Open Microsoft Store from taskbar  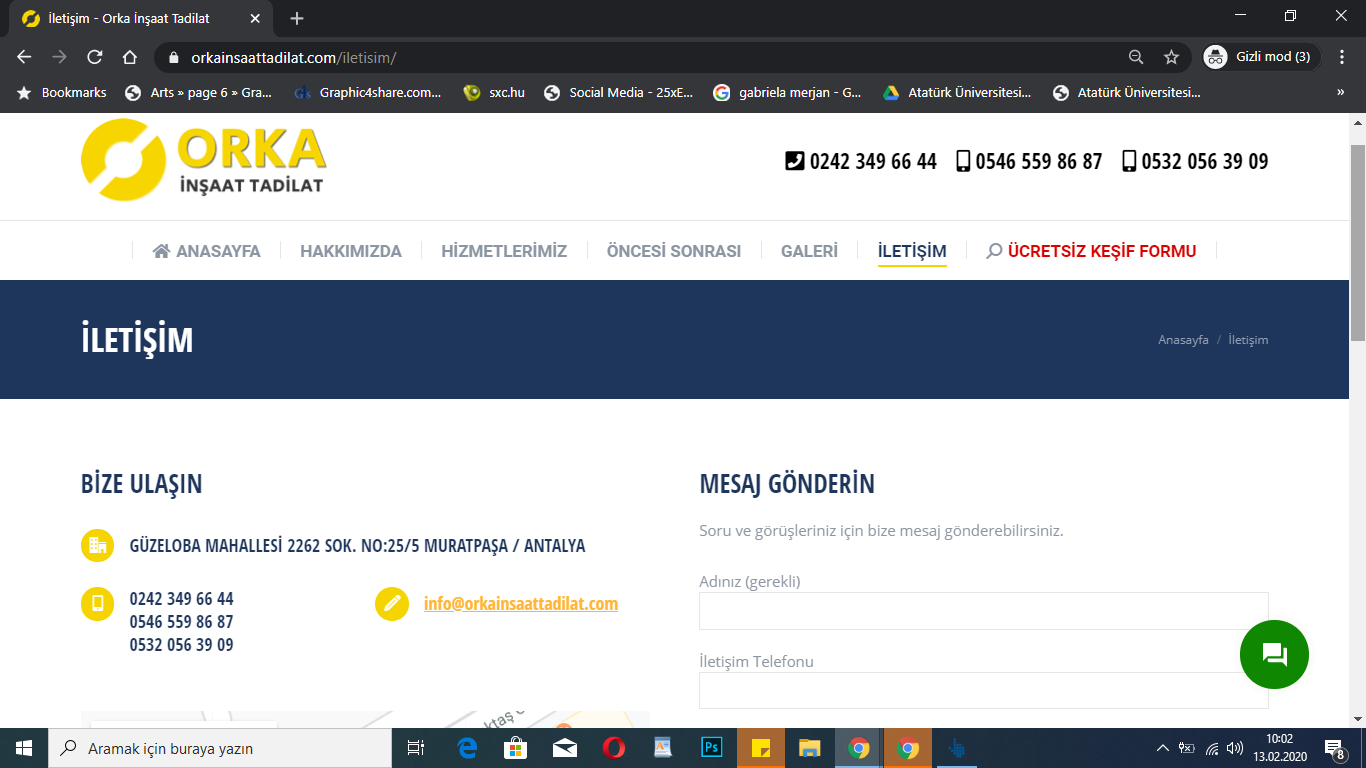click(516, 748)
